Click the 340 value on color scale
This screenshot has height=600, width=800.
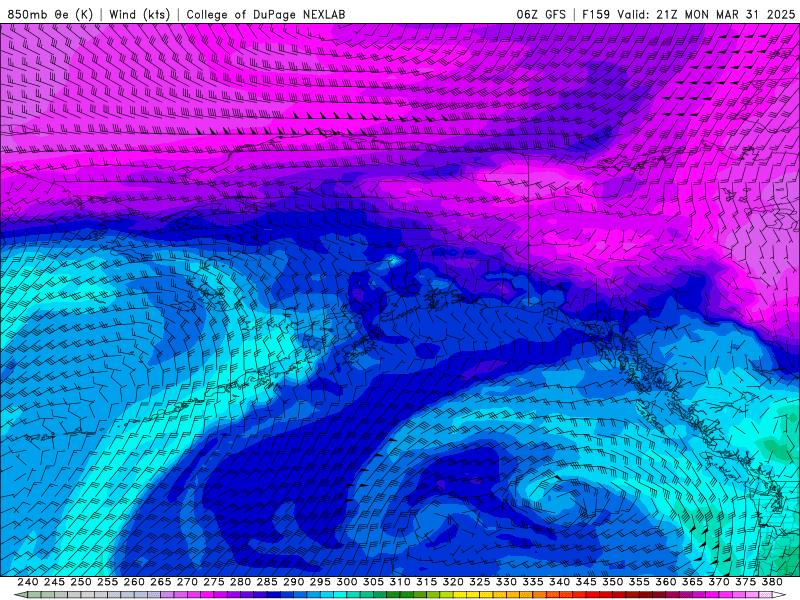(x=560, y=582)
